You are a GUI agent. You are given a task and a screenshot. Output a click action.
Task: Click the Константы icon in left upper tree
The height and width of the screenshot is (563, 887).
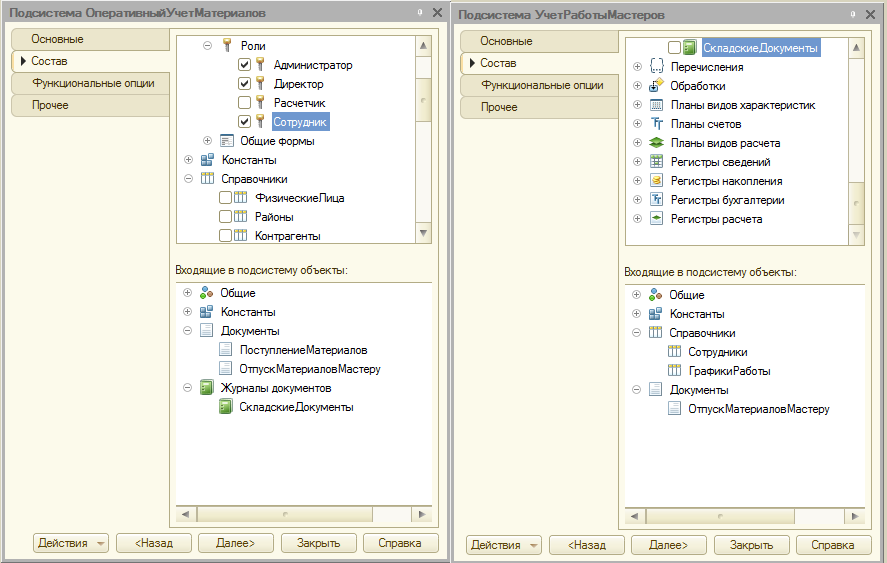[207, 160]
